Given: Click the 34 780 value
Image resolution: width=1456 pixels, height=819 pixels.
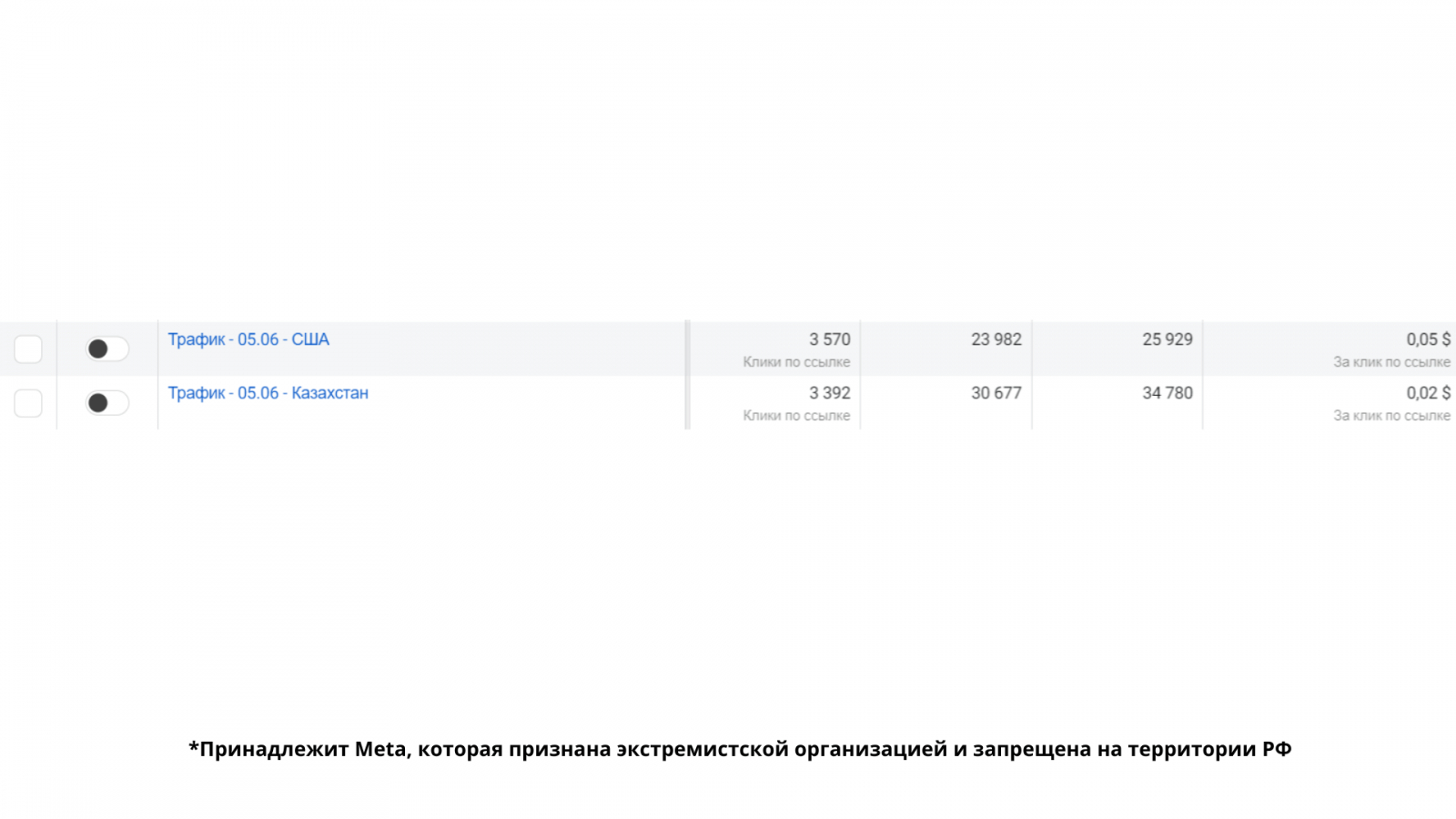Looking at the screenshot, I should pos(1167,393).
